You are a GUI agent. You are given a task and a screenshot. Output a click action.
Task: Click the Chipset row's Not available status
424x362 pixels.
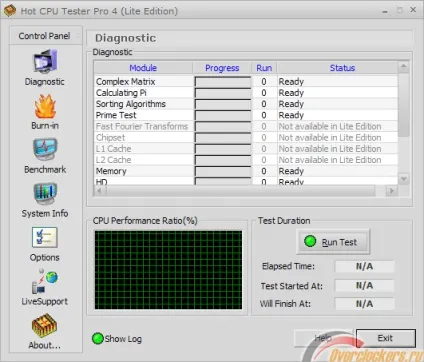point(330,138)
